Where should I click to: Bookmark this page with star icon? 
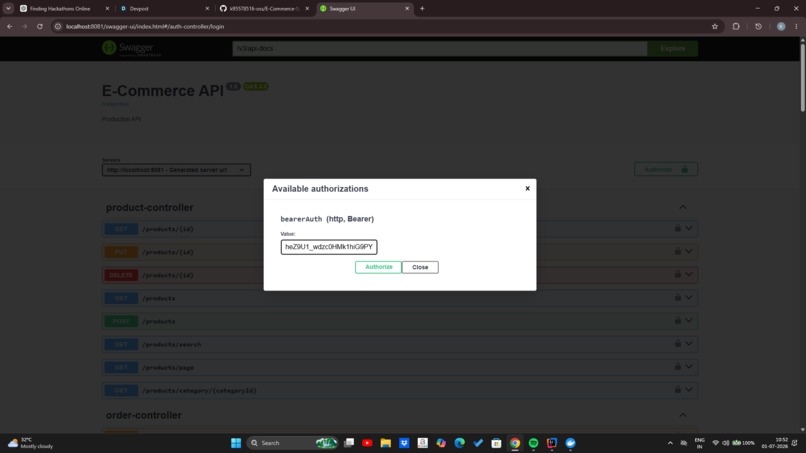[715, 26]
